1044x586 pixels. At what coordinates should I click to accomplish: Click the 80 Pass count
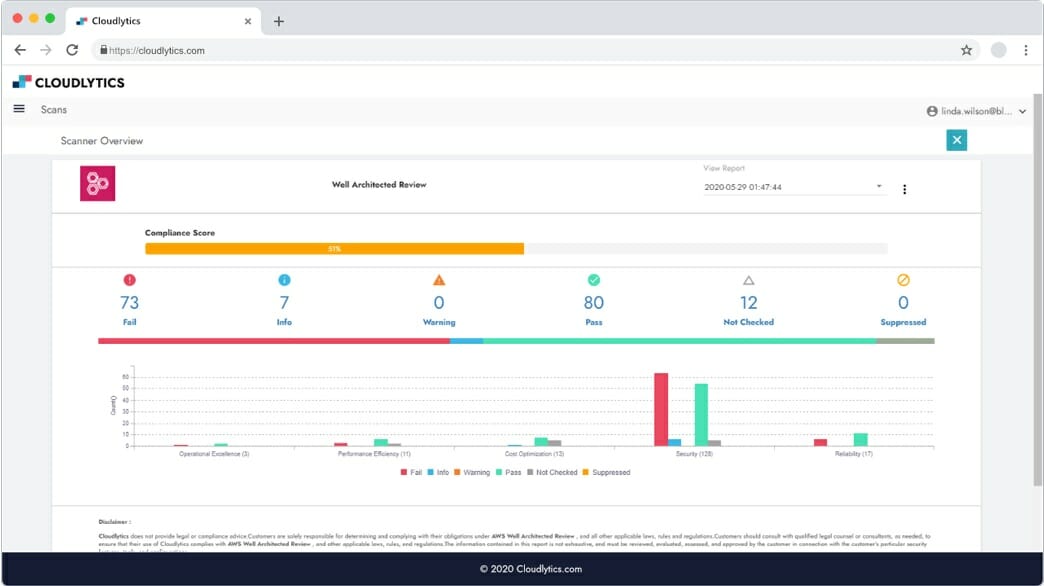click(x=593, y=303)
